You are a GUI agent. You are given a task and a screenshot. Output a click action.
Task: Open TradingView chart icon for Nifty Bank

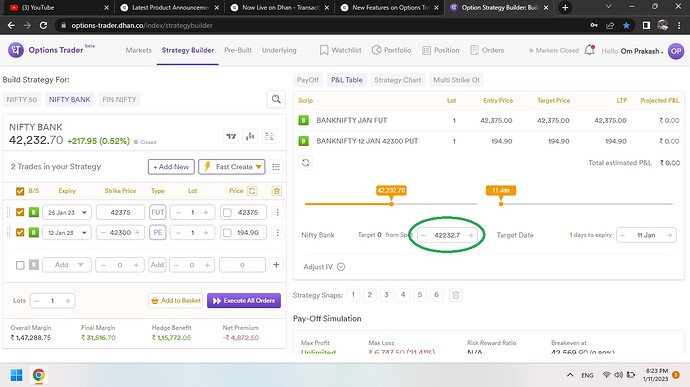[x=231, y=136]
